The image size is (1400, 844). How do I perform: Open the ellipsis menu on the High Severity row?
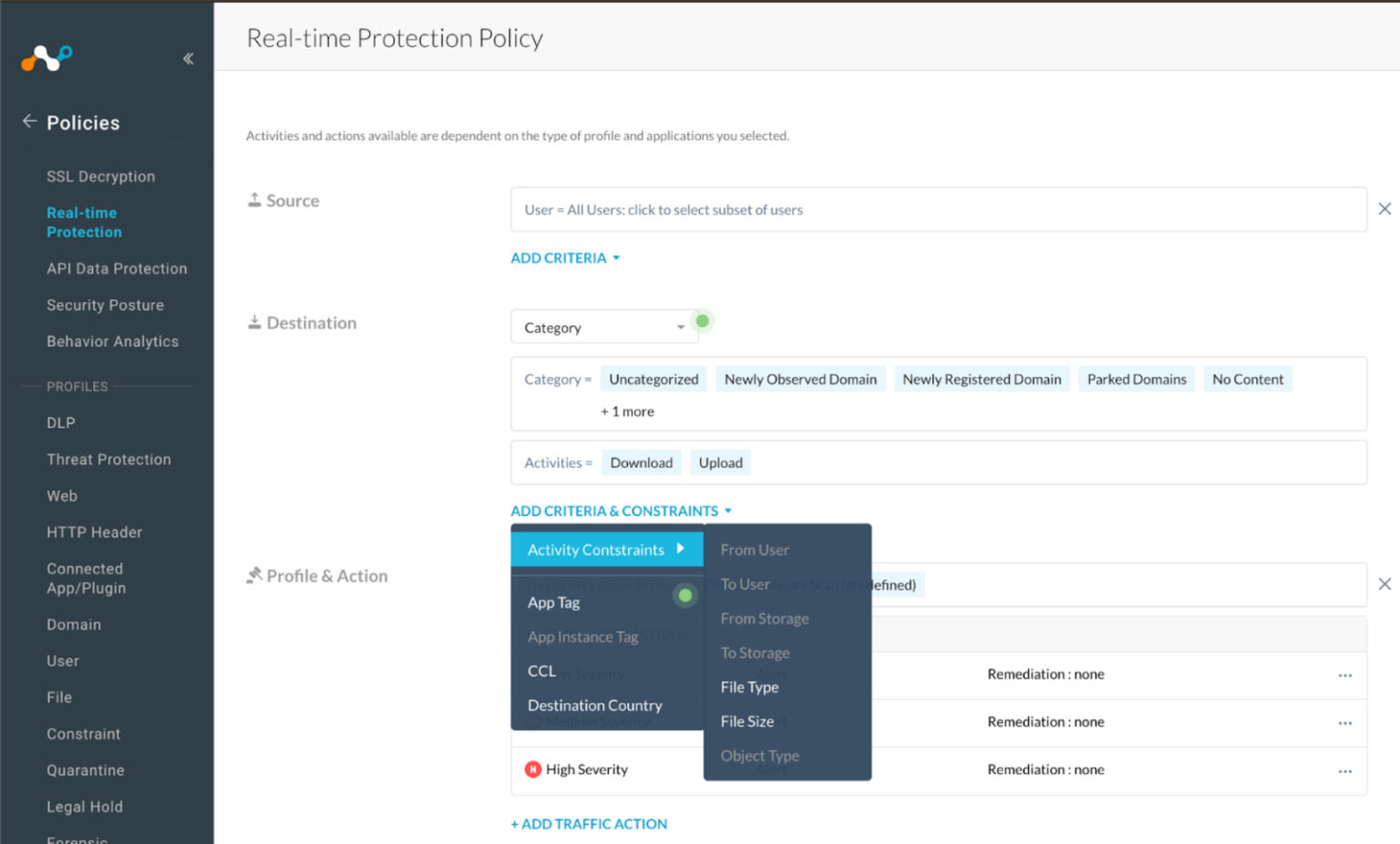pos(1346,772)
